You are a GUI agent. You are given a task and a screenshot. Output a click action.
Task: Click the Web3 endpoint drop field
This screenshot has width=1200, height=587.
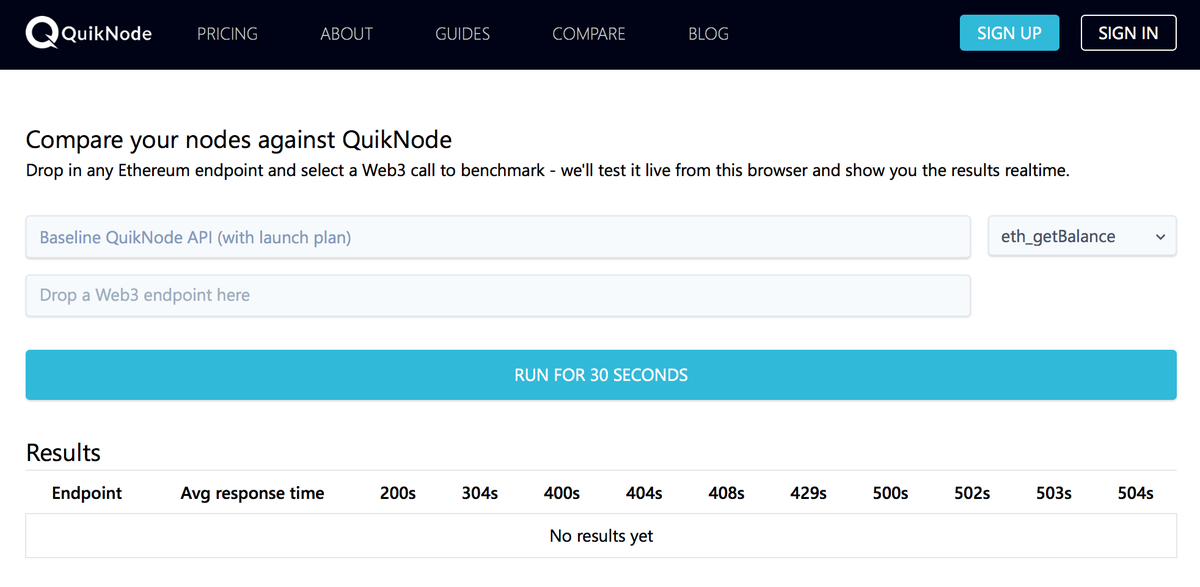498,295
